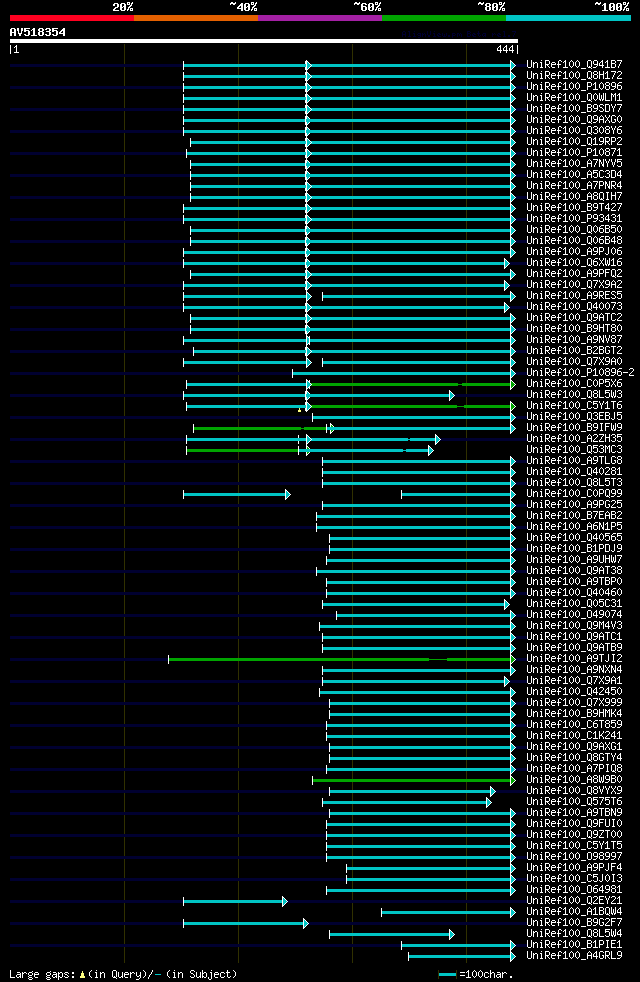Image resolution: width=640 pixels, height=982 pixels.
Task: Select hit label UniRef100_Q19RP2
Action: coord(574,142)
